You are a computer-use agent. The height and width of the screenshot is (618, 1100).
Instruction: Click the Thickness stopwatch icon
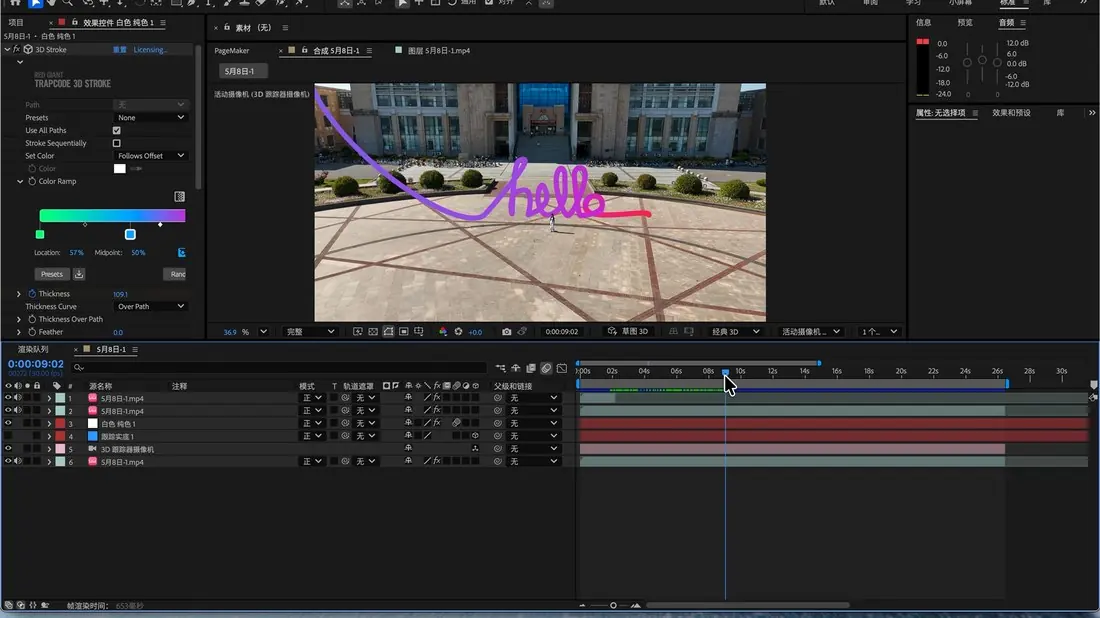click(x=32, y=294)
